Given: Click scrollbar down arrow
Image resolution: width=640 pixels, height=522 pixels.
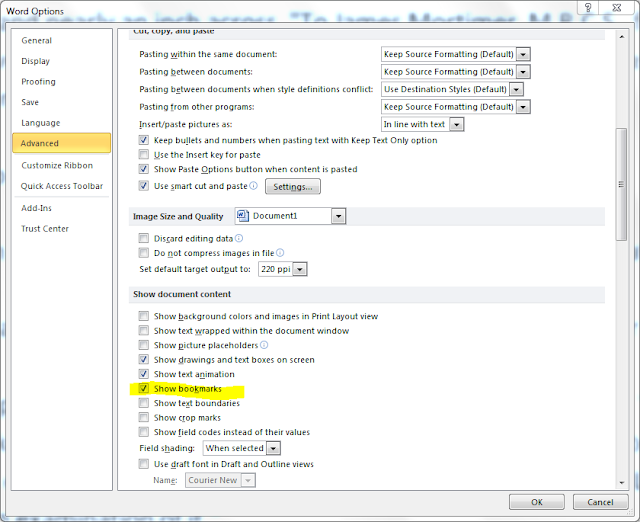Looking at the screenshot, I should tap(621, 482).
